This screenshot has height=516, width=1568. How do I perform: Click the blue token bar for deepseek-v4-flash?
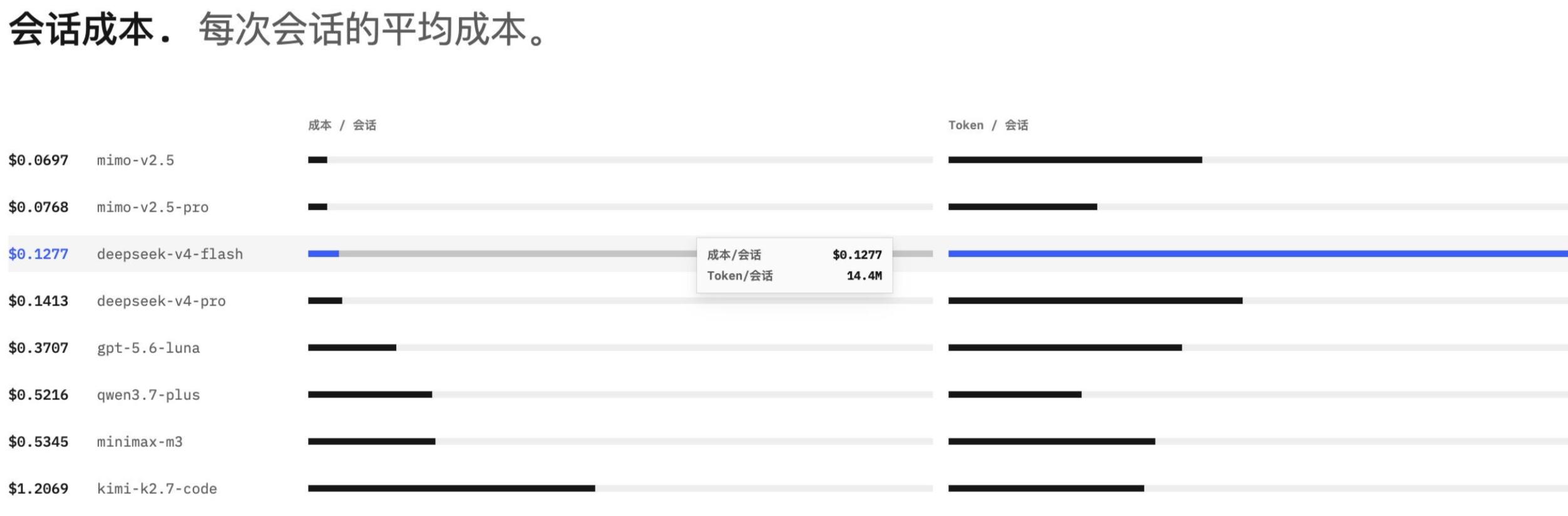coord(1258,254)
